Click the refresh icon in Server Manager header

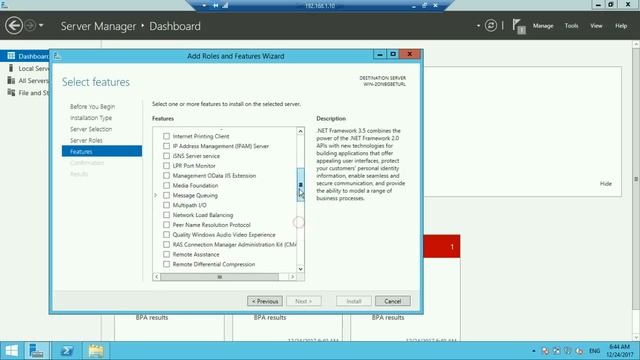[491, 26]
